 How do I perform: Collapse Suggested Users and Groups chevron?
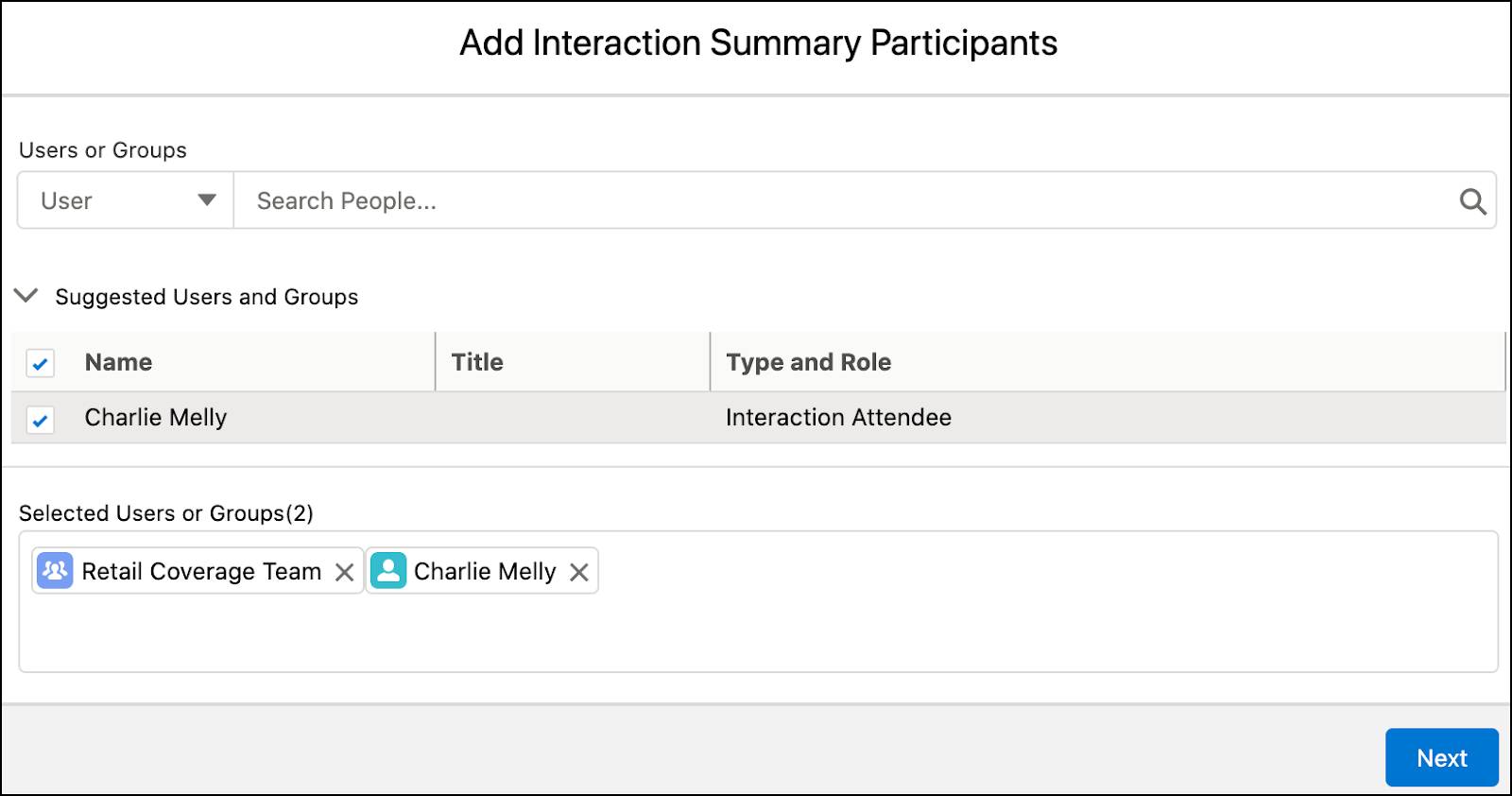pos(26,296)
